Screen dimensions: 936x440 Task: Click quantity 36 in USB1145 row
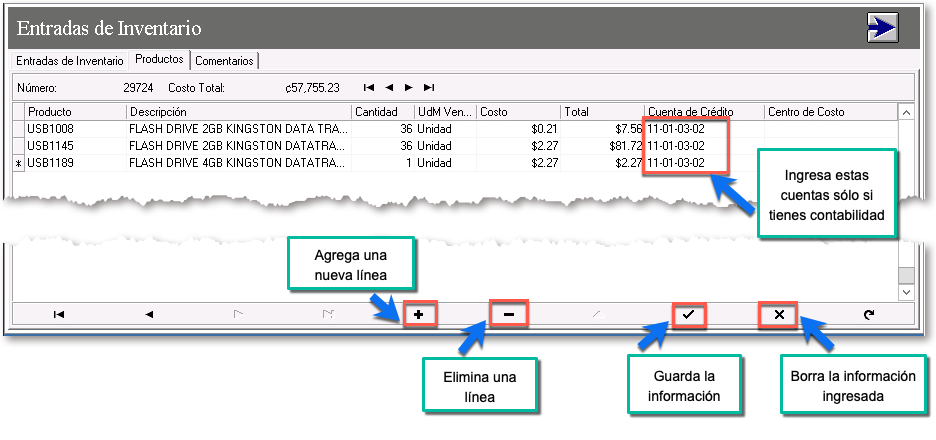pos(383,146)
